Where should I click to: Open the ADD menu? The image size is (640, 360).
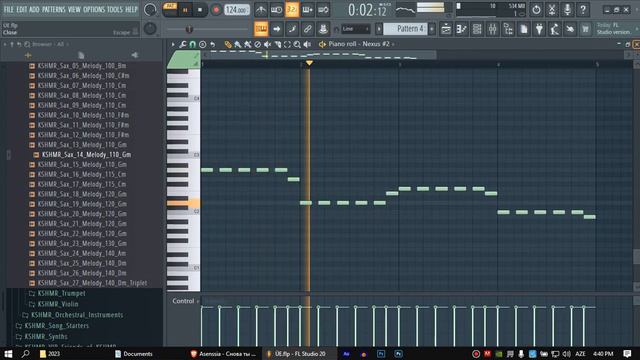point(34,9)
